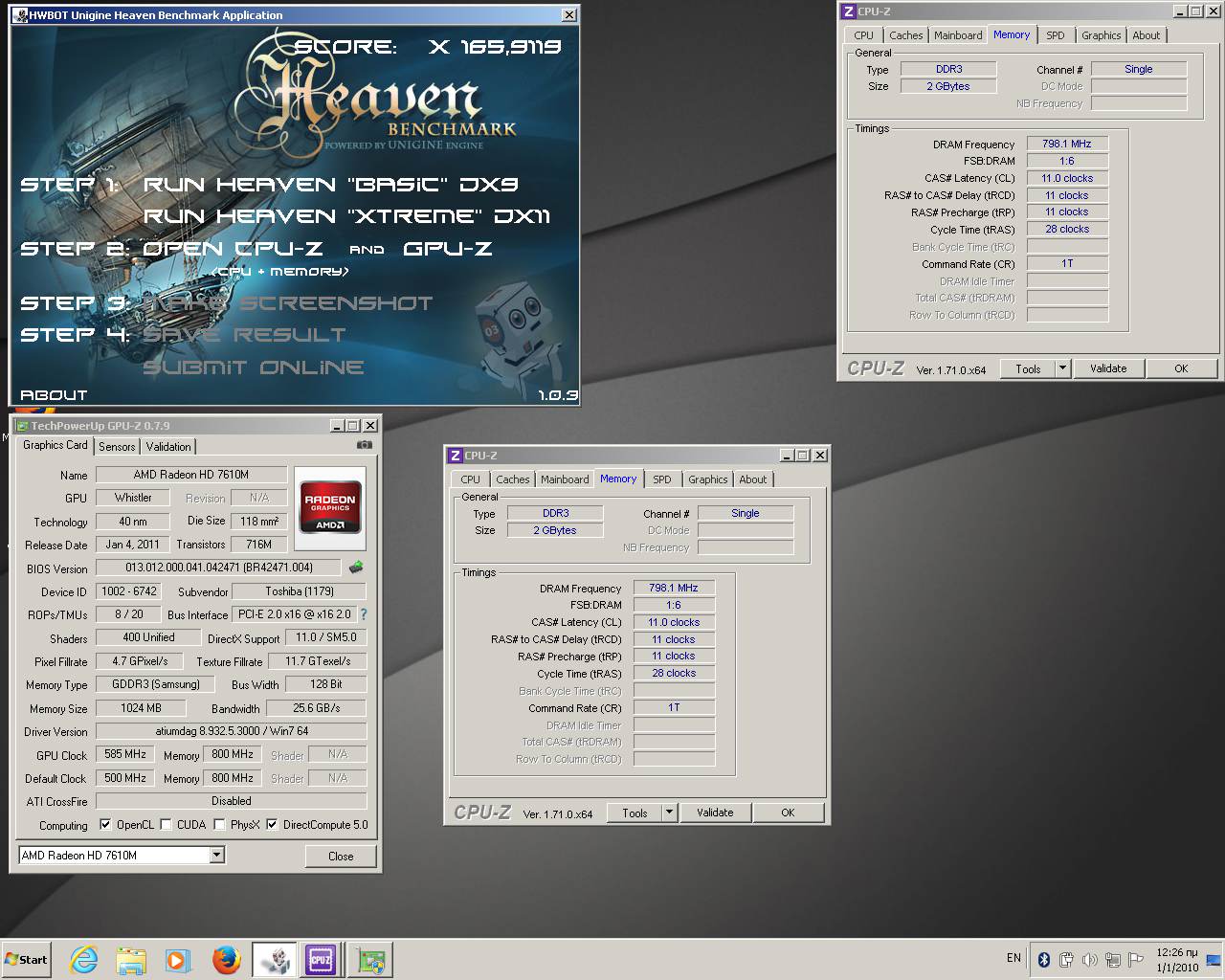The height and width of the screenshot is (980, 1225).
Task: Click OK in top-right CPU-Z window
Action: coord(1181,368)
